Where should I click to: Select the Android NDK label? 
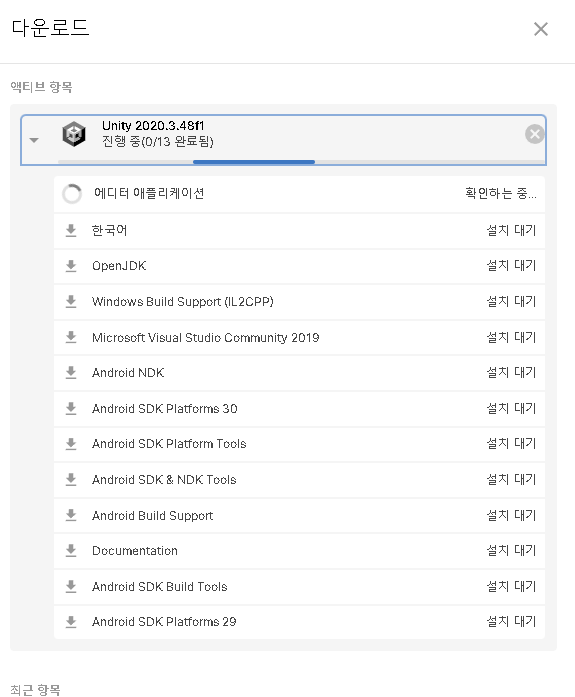coord(128,373)
